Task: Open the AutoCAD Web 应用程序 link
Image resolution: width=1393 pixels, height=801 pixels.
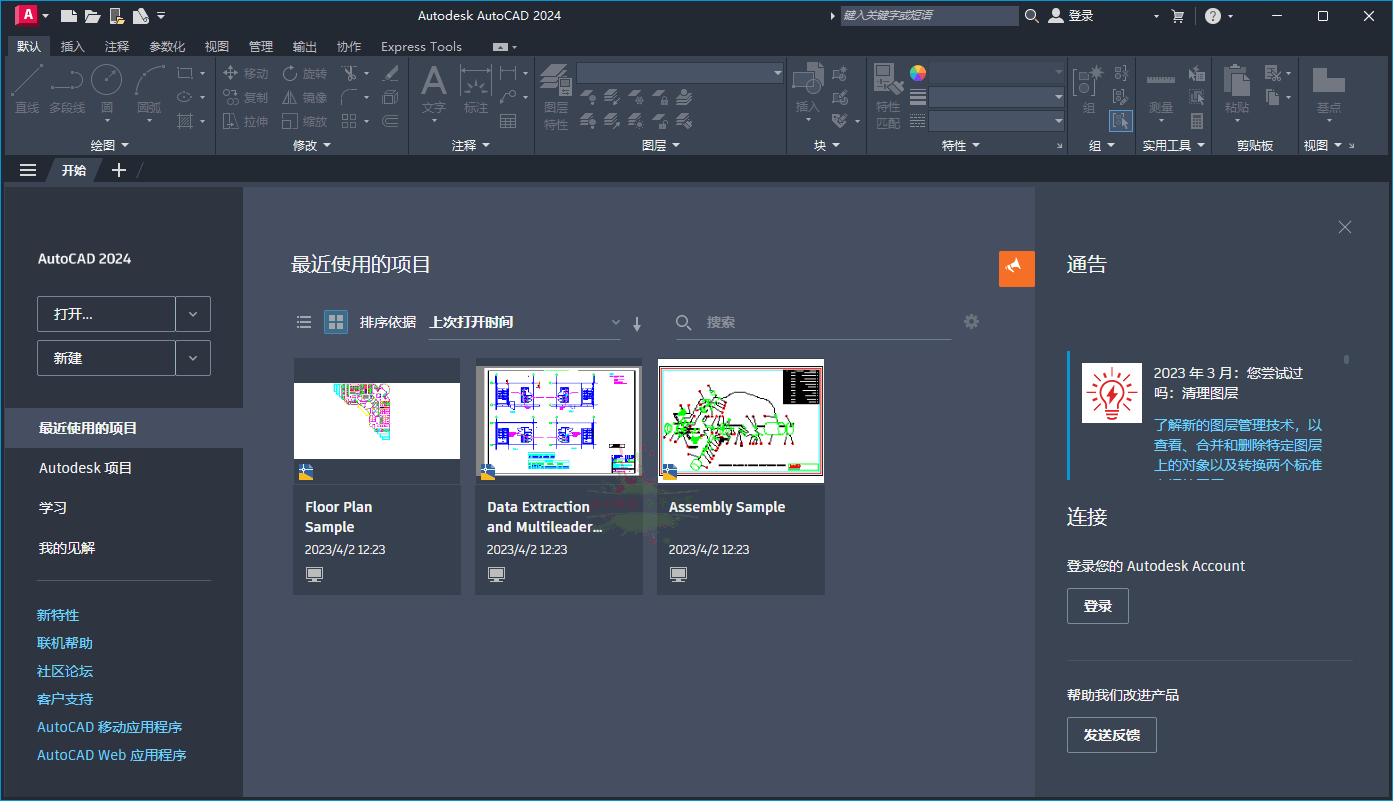Action: 111,754
